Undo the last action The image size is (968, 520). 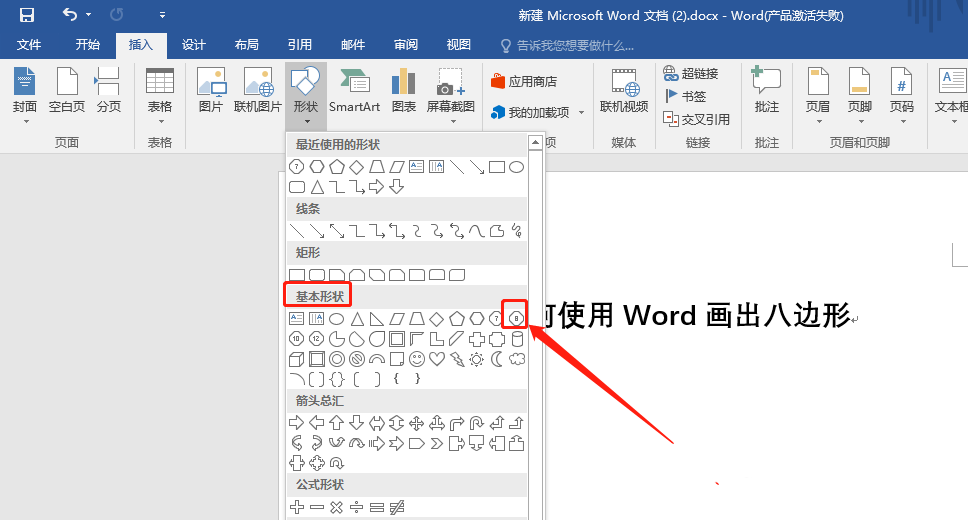(70, 14)
